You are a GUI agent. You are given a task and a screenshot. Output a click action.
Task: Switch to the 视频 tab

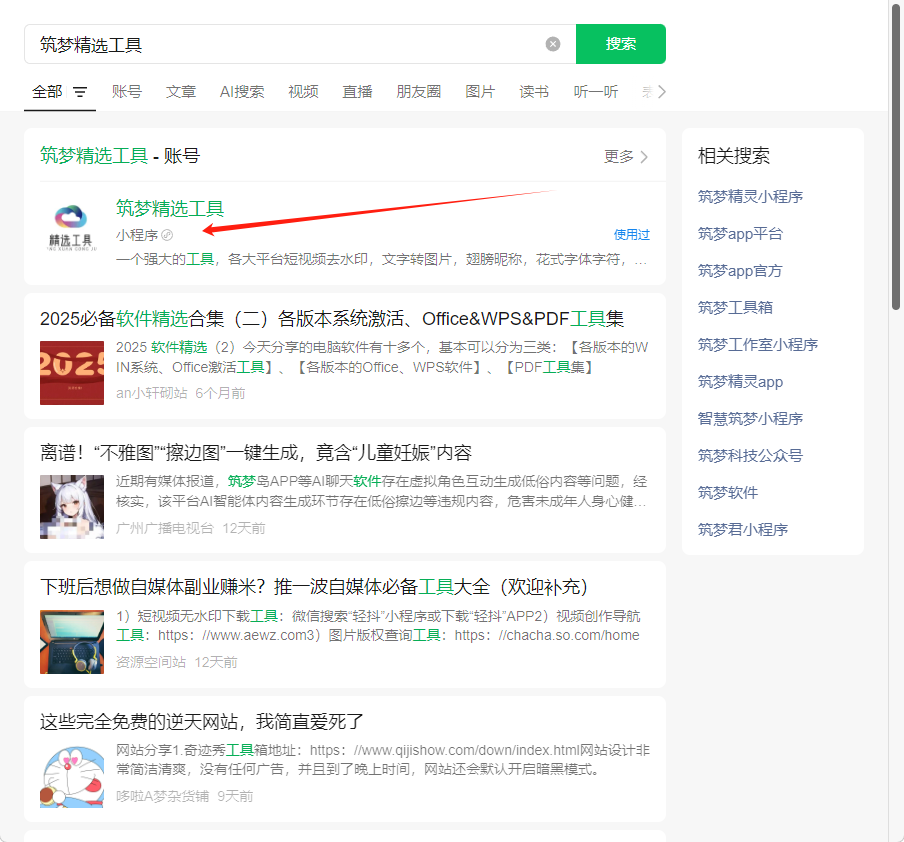coord(303,92)
